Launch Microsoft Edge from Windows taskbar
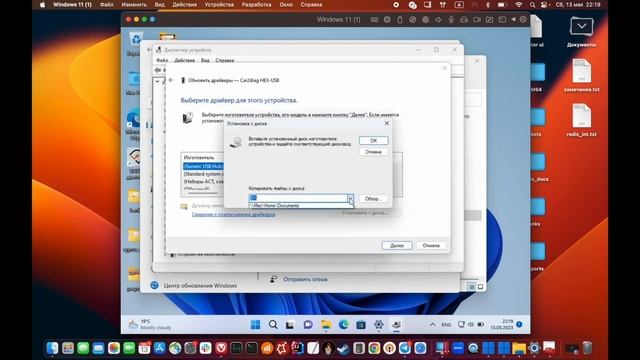 343,325
